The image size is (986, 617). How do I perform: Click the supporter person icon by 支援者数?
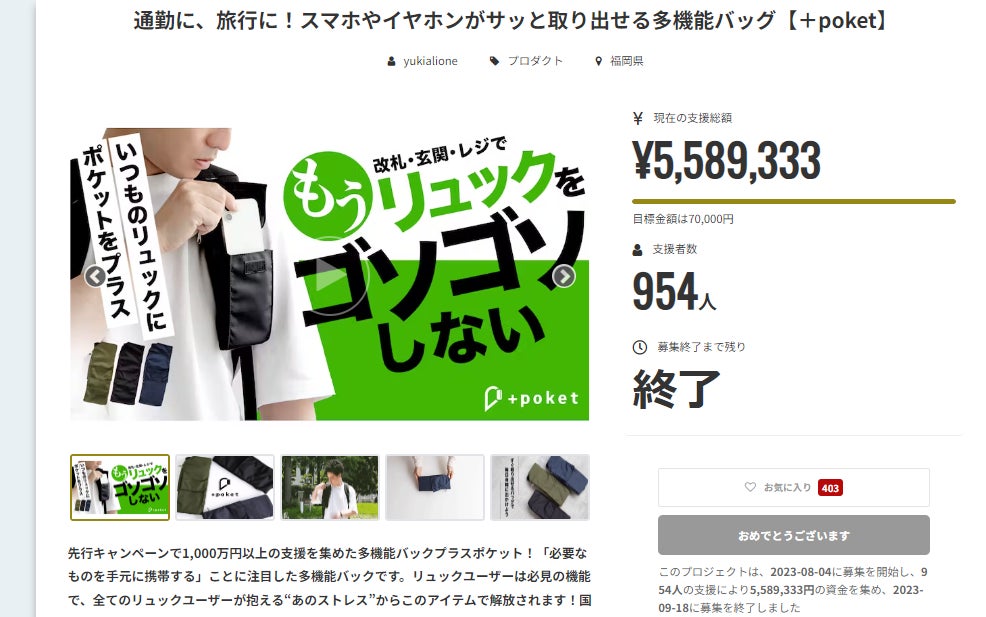pyautogui.click(x=638, y=250)
